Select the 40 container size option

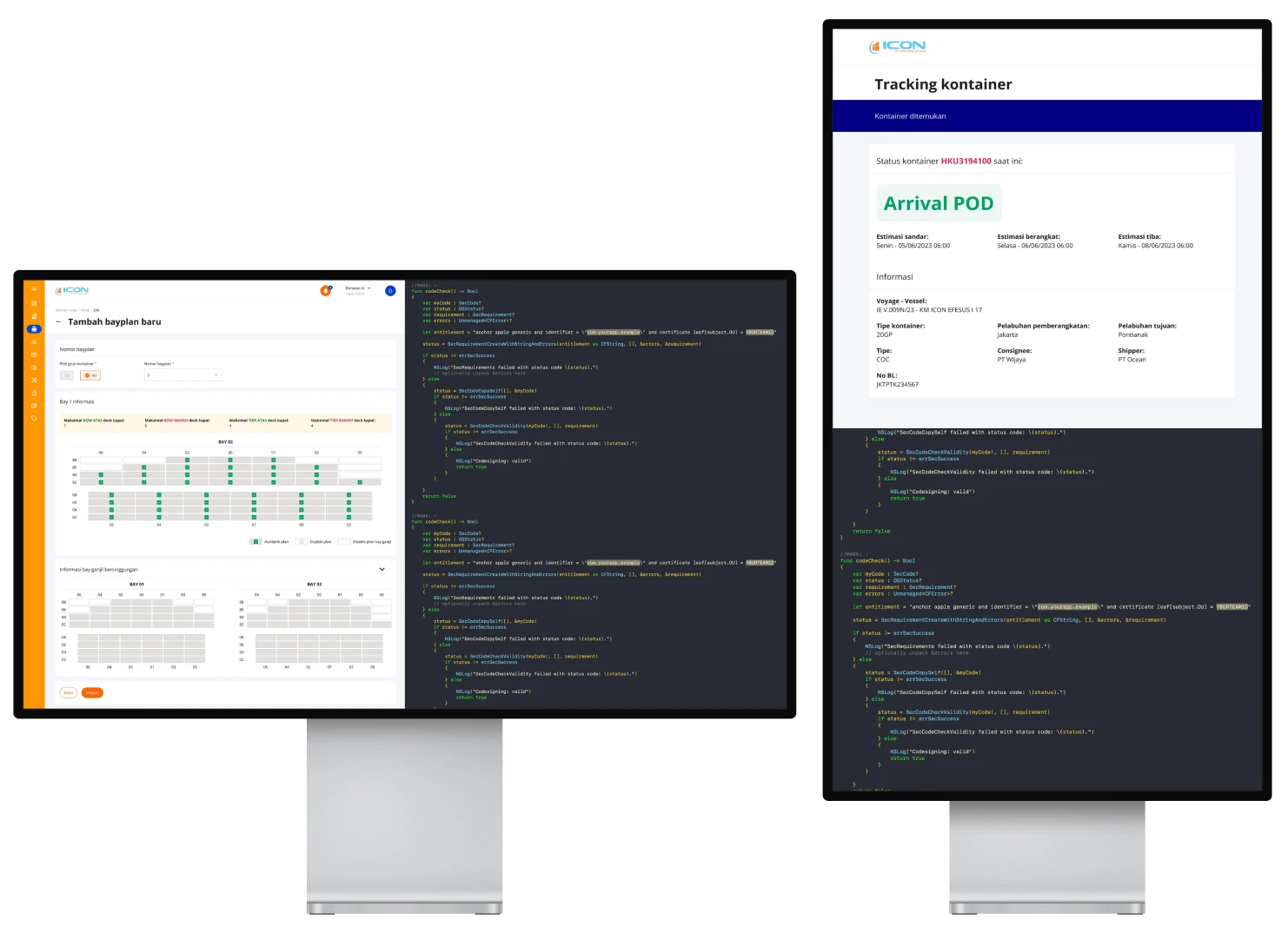pyautogui.click(x=90, y=375)
